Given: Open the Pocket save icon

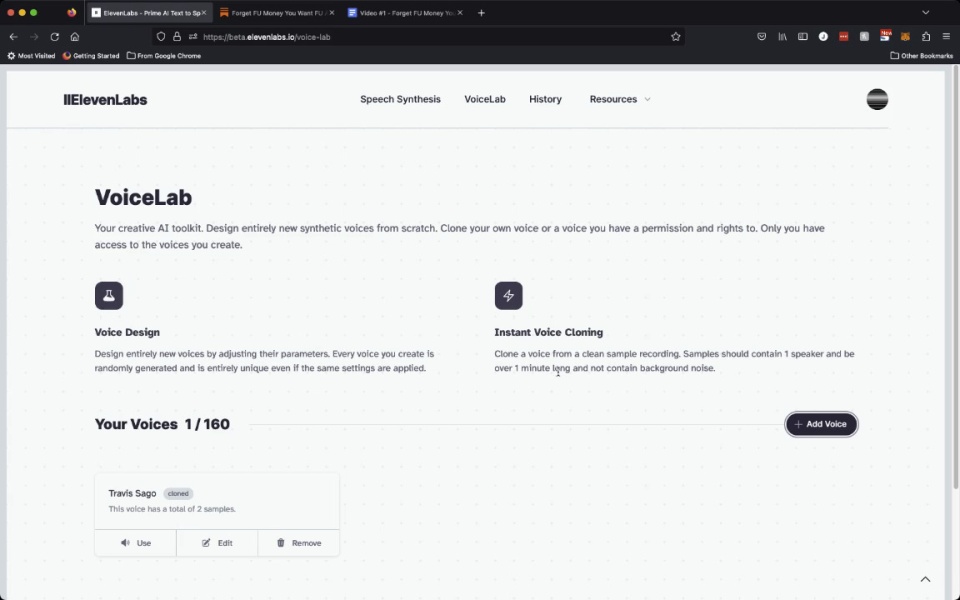Looking at the screenshot, I should pos(762,37).
